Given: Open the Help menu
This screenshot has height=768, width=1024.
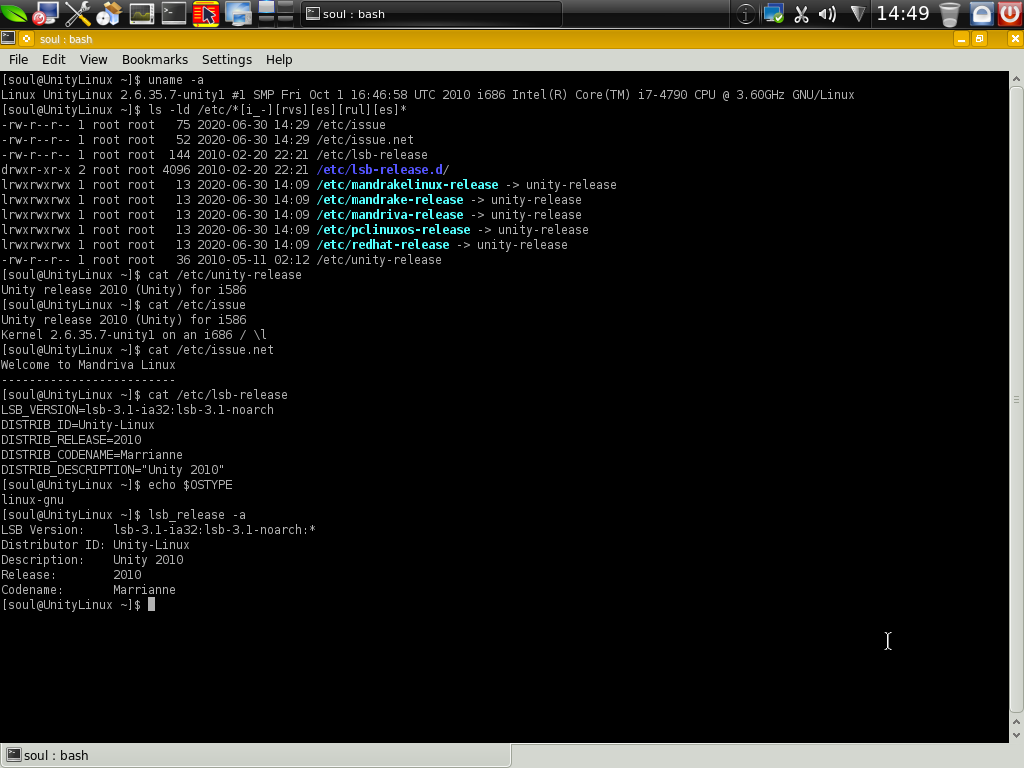Looking at the screenshot, I should [279, 59].
